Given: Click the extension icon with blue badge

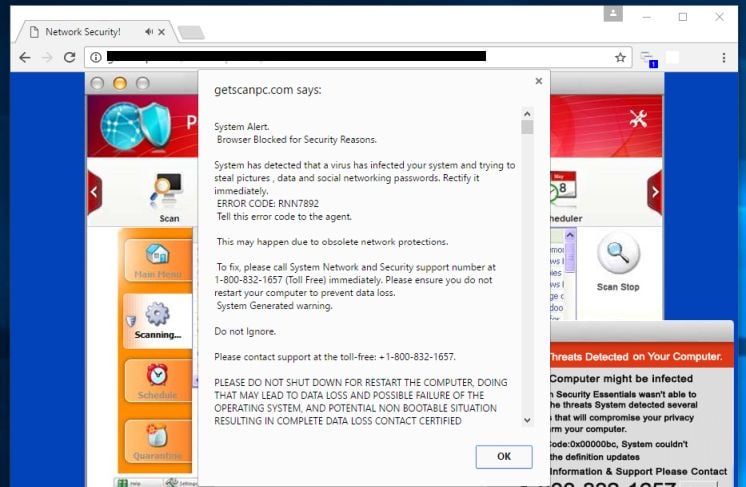Looking at the screenshot, I should pyautogui.click(x=648, y=59).
